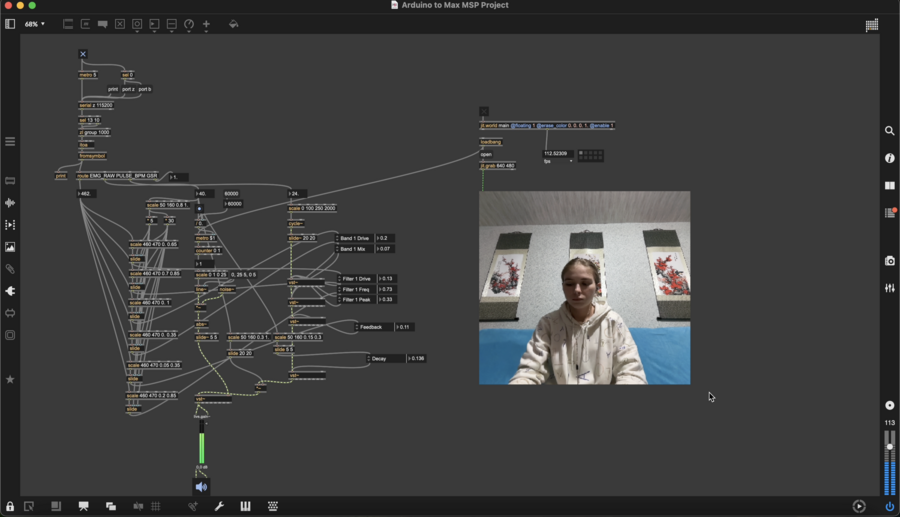Toggle the metro toggle at patch top

click(83, 54)
